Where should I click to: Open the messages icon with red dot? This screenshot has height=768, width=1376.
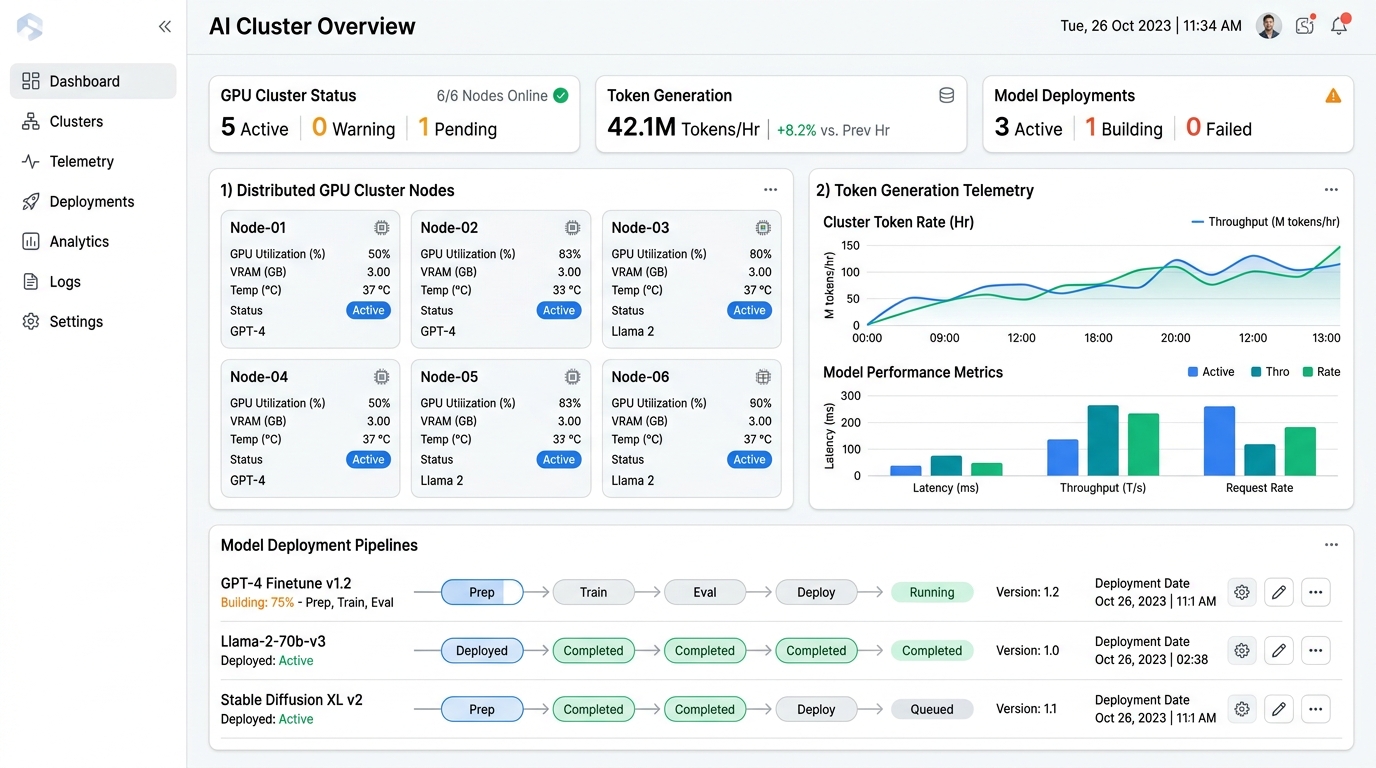click(x=1304, y=26)
